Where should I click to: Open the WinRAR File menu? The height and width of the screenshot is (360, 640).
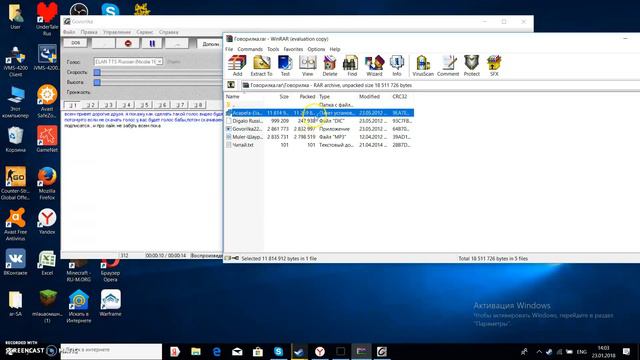point(229,49)
